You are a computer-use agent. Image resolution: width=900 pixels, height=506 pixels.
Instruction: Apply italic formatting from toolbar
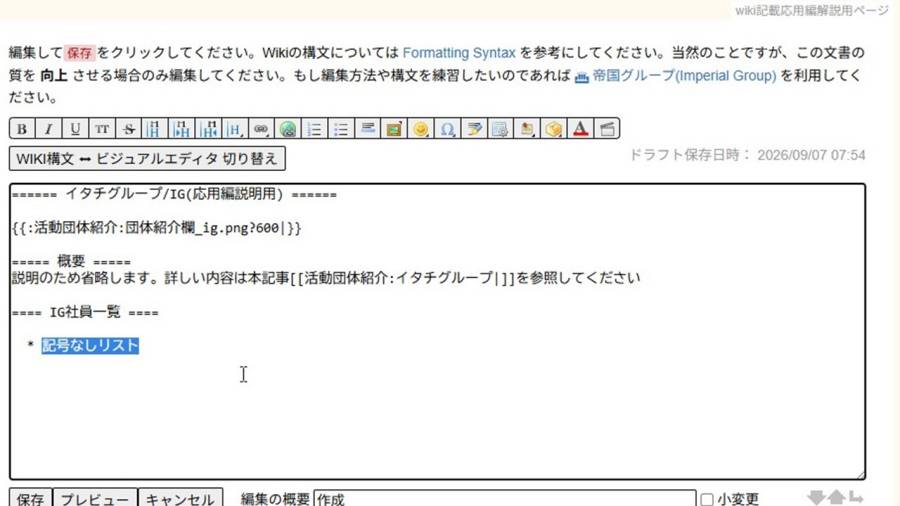click(x=48, y=129)
